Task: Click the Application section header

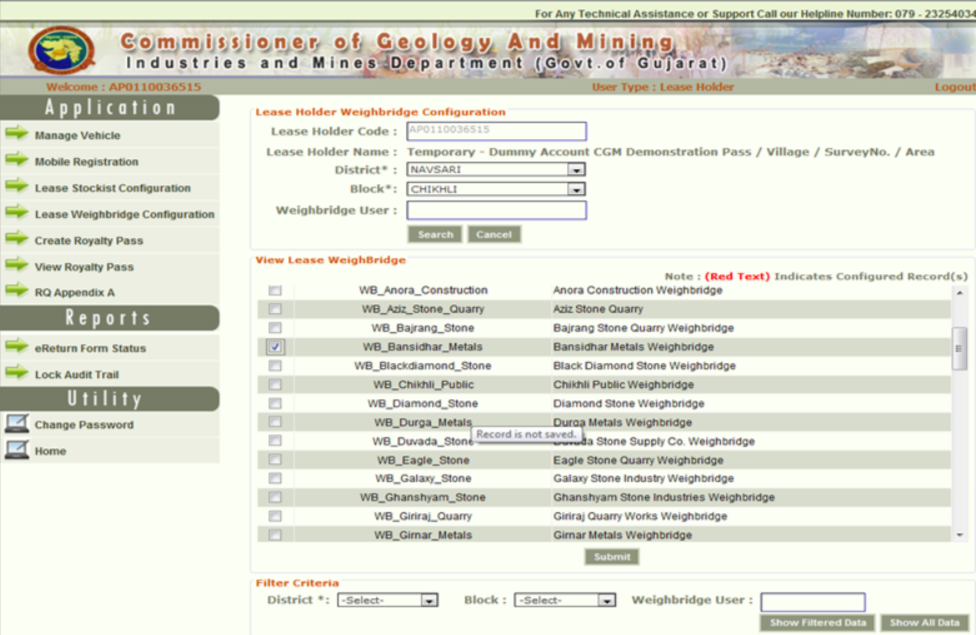Action: pos(110,108)
